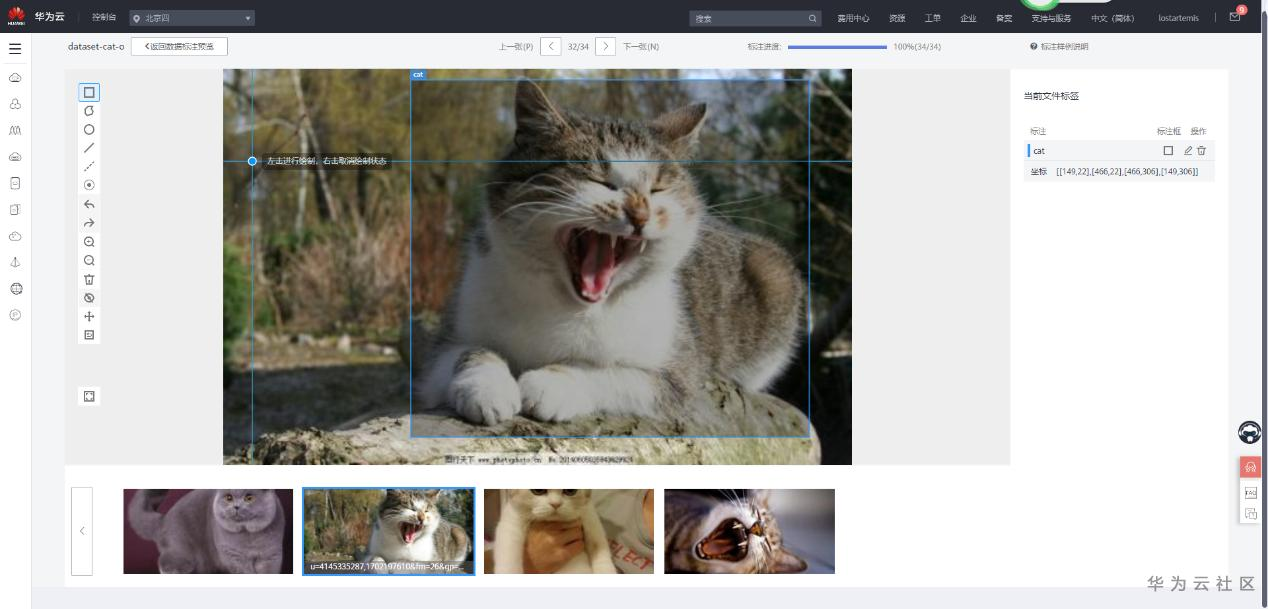Viewport: 1268px width, 609px height.
Task: Open the 企业 menu
Action: 968,18
